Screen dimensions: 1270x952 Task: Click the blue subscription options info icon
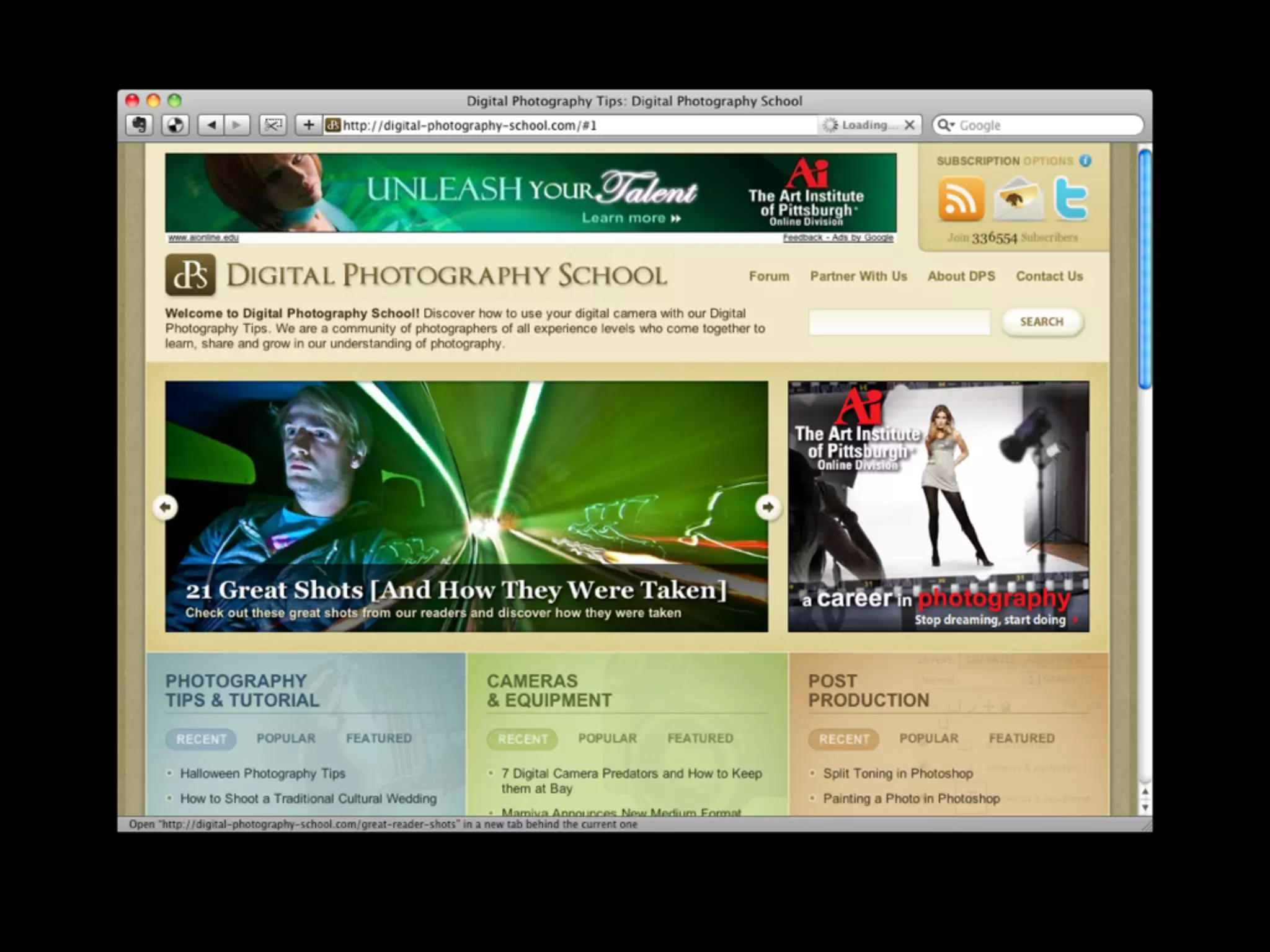1085,161
